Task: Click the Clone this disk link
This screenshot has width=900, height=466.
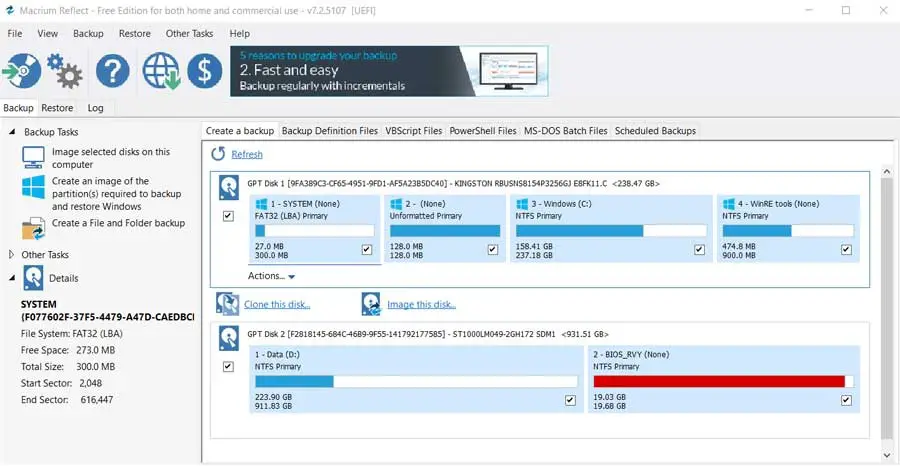Action: click(277, 305)
